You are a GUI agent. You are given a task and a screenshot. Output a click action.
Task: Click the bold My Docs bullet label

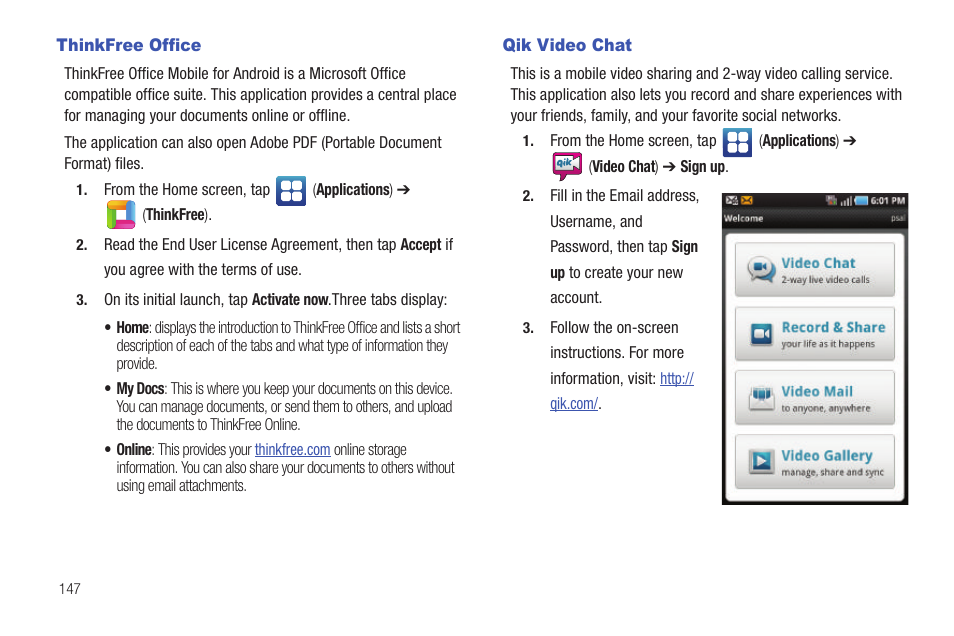pyautogui.click(x=141, y=389)
